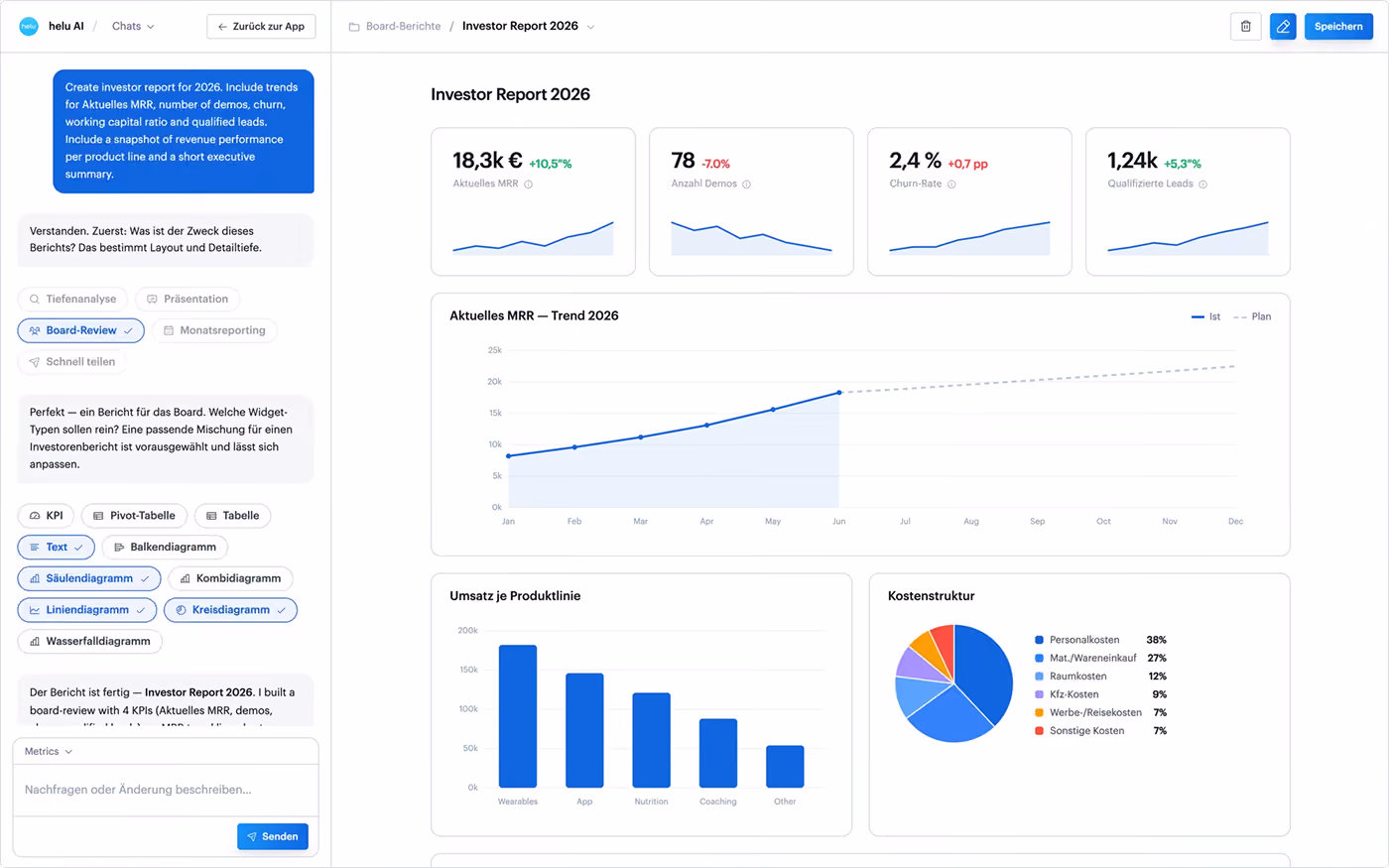Click the info icon next to Aktuelles MRR
This screenshot has width=1389, height=868.
(528, 185)
